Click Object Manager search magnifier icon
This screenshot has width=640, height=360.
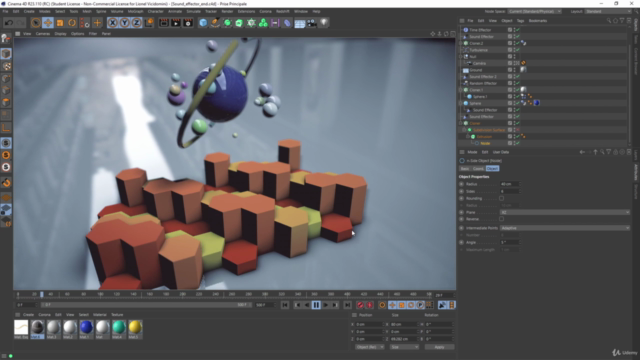pos(609,20)
